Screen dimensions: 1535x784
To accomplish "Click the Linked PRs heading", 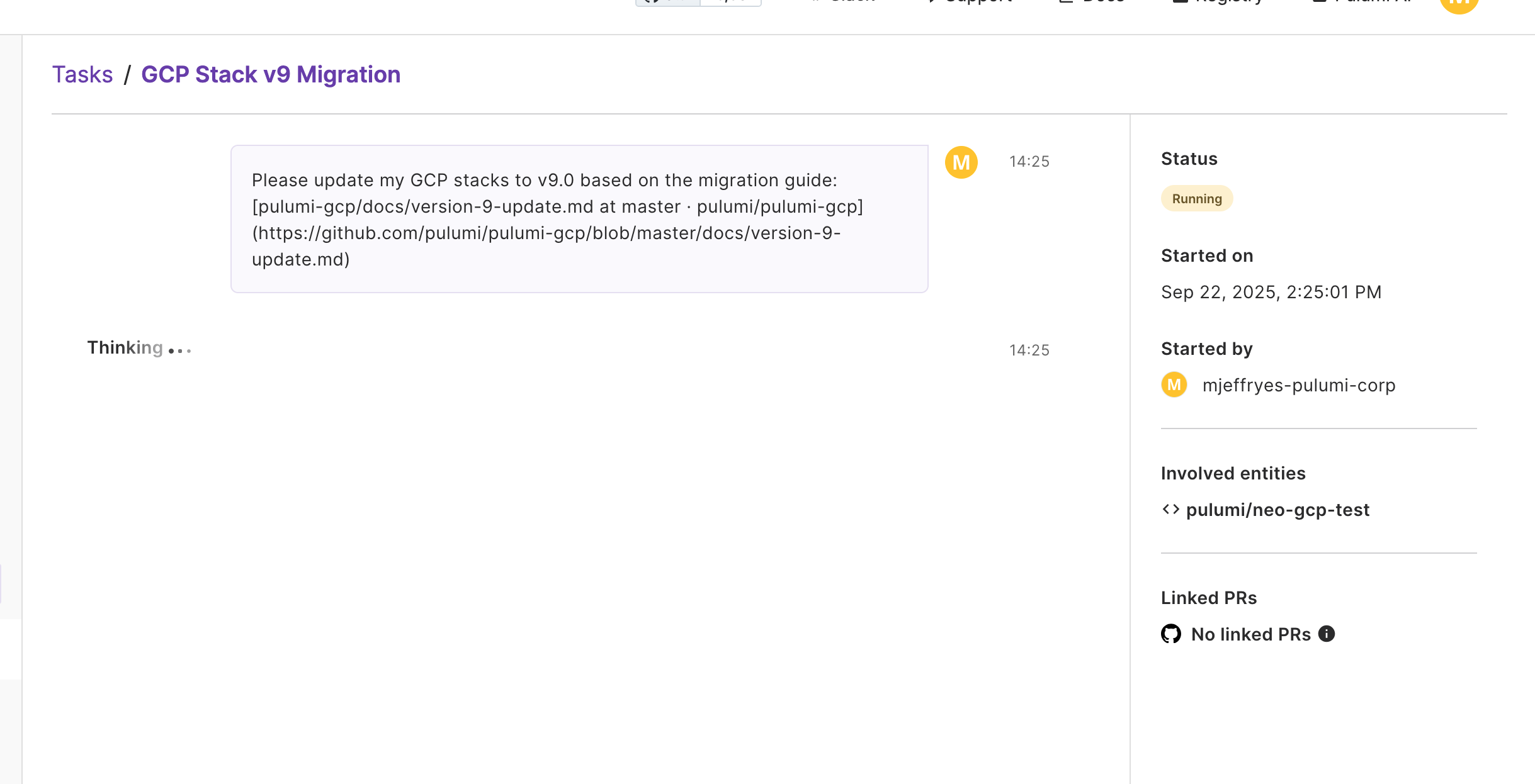I will tap(1209, 598).
